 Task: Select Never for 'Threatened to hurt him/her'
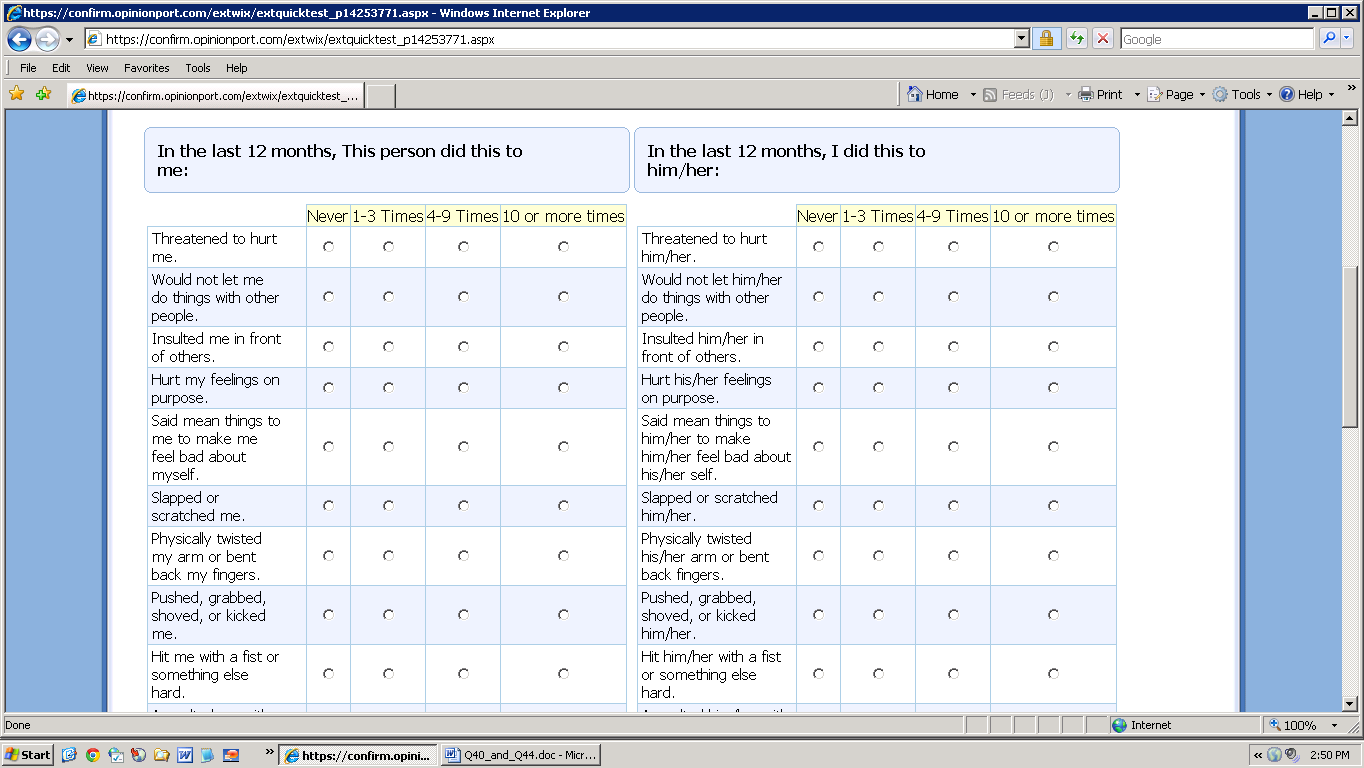click(818, 247)
